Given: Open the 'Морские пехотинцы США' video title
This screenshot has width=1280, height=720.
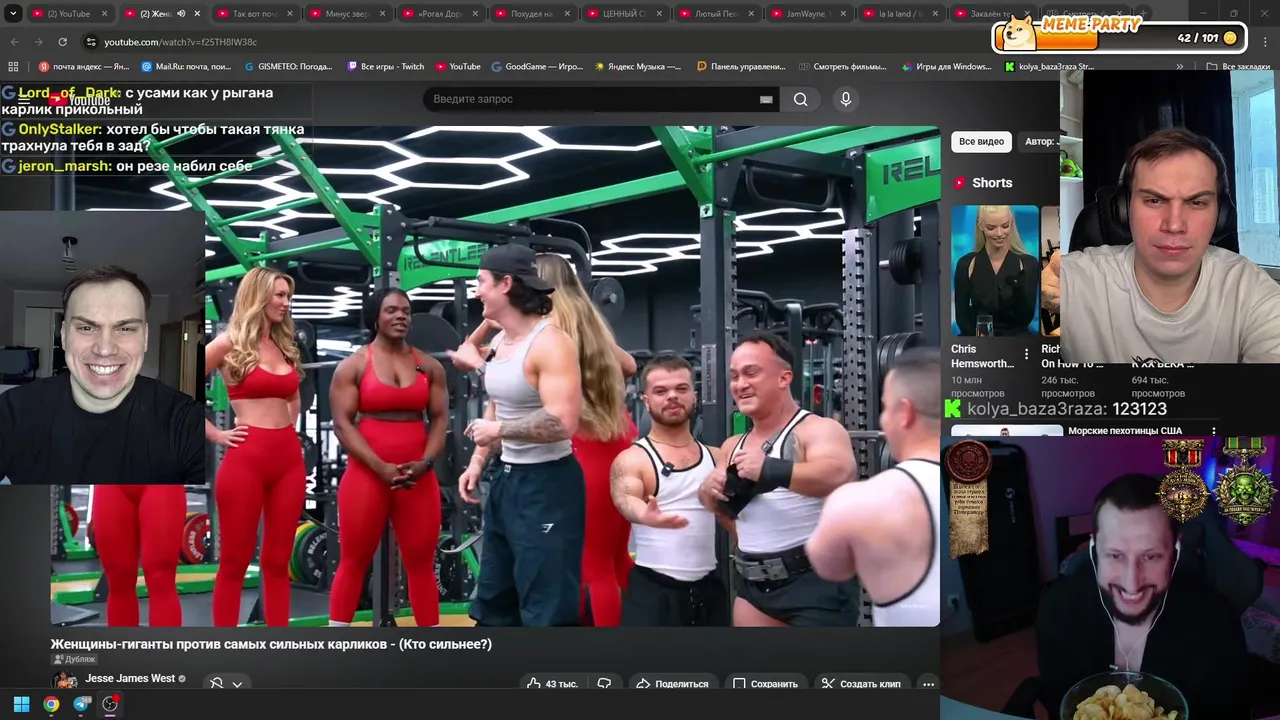Looking at the screenshot, I should [x=1125, y=431].
